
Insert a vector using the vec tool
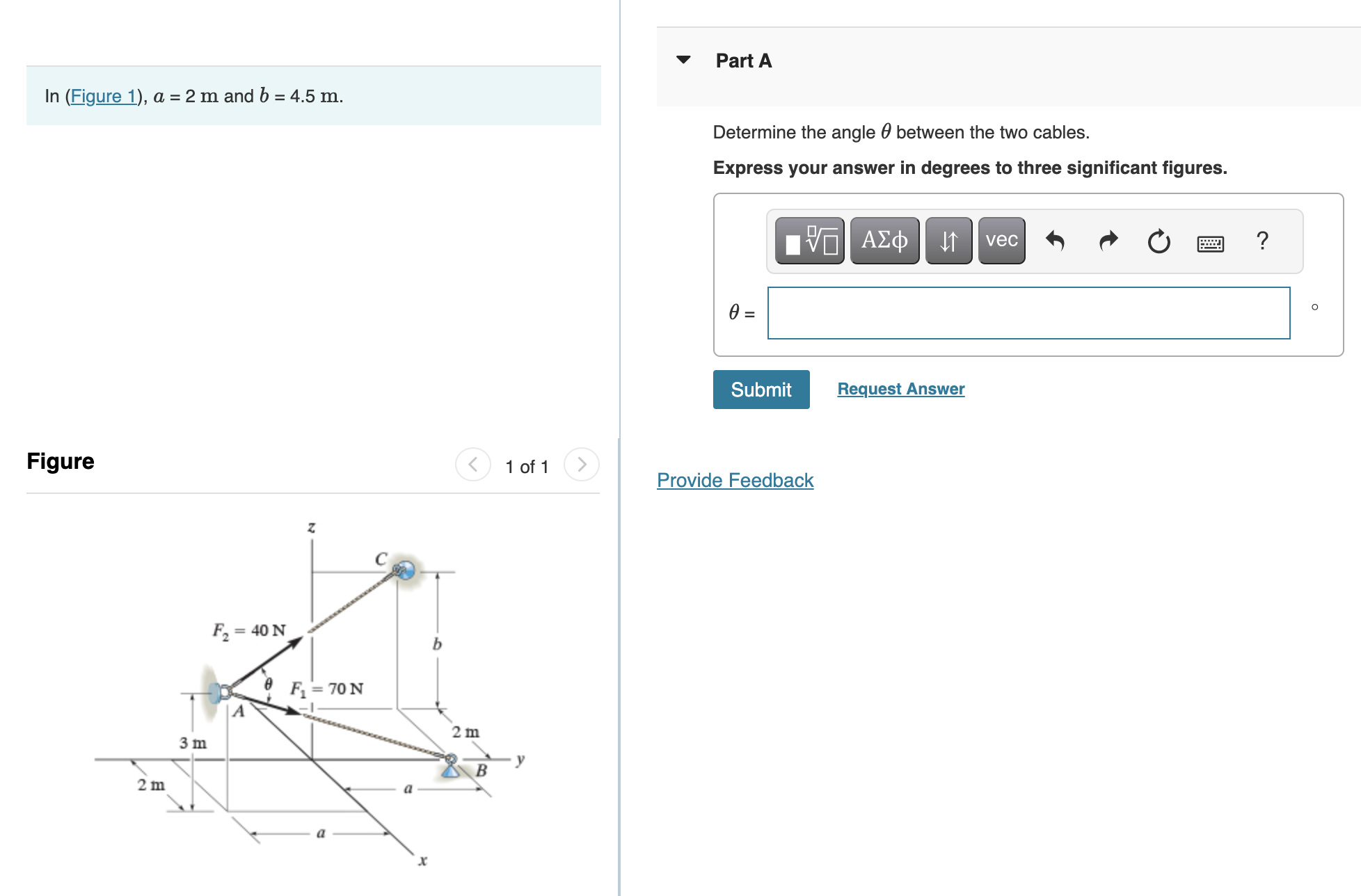(x=1001, y=241)
